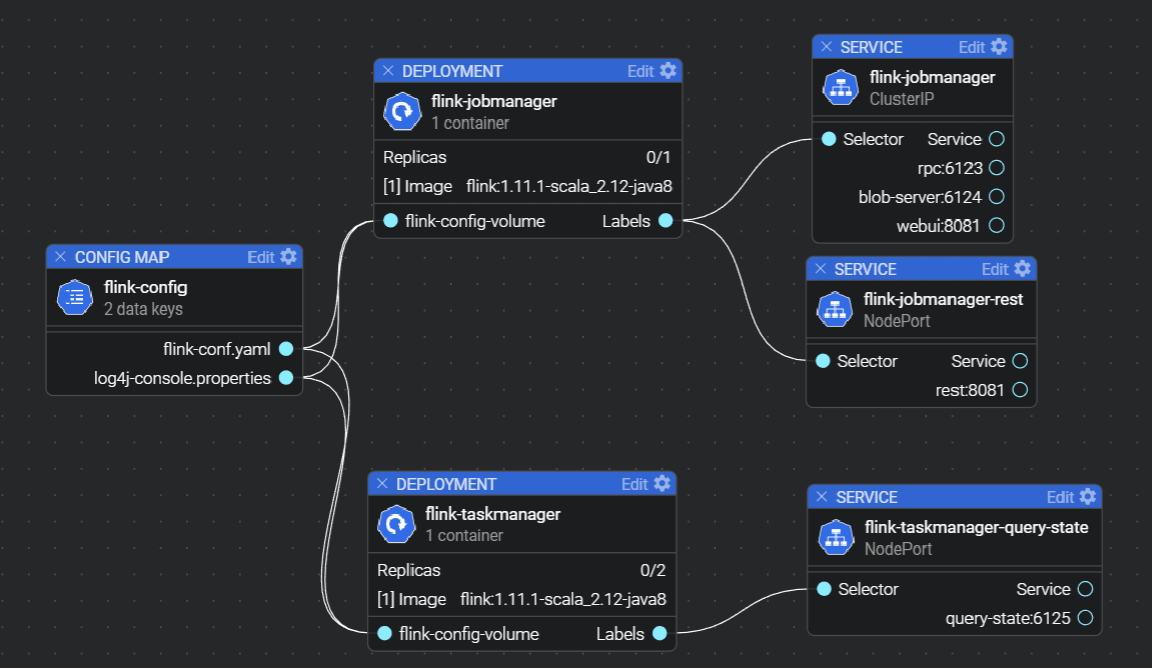This screenshot has height=668, width=1152.
Task: Click the rest:8081 port connector
Action: point(1020,389)
